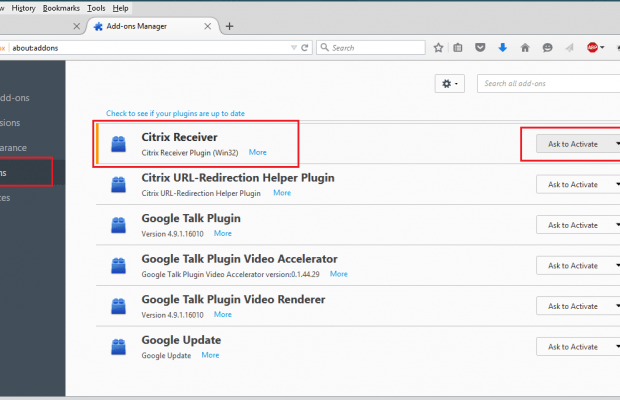Select Citrix URL-Redirection Helper Plugin name
This screenshot has height=400, width=620.
(x=238, y=178)
